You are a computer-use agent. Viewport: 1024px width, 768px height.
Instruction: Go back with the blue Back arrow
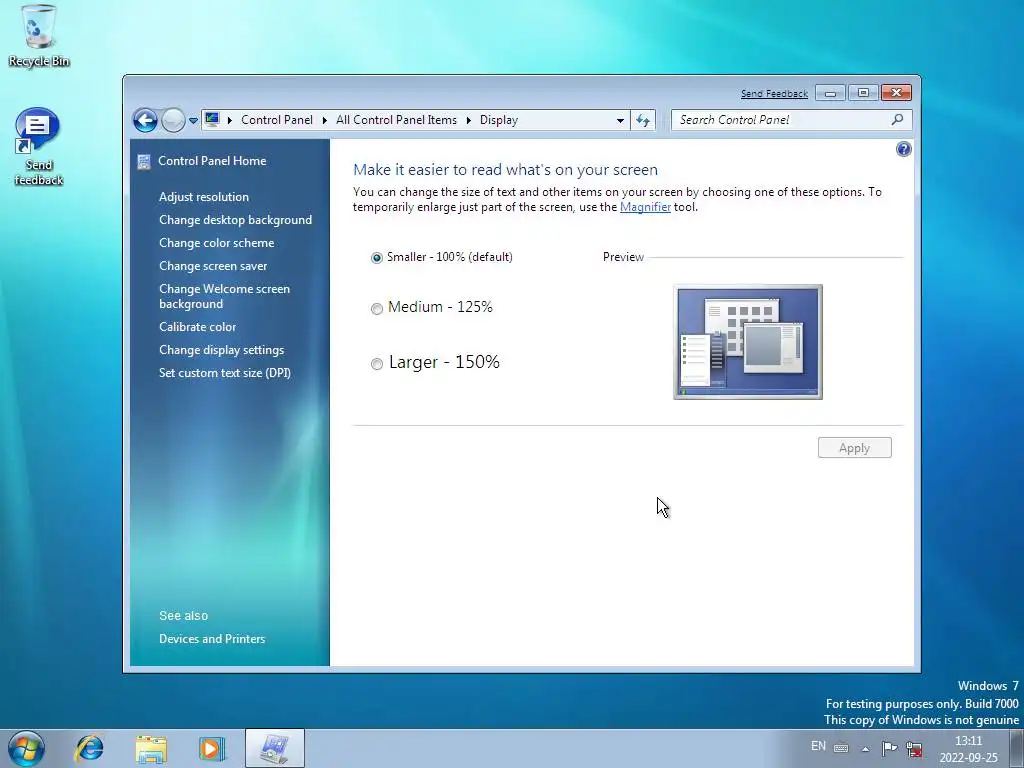point(145,120)
